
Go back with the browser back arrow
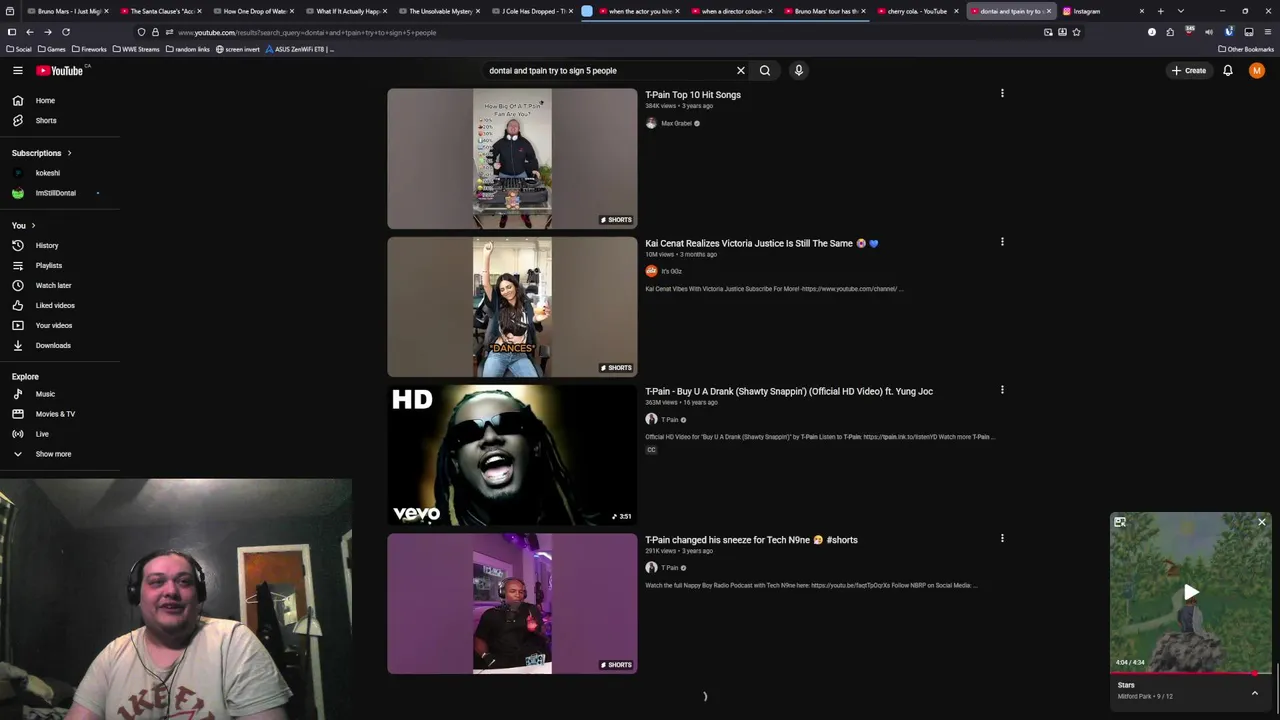click(30, 32)
